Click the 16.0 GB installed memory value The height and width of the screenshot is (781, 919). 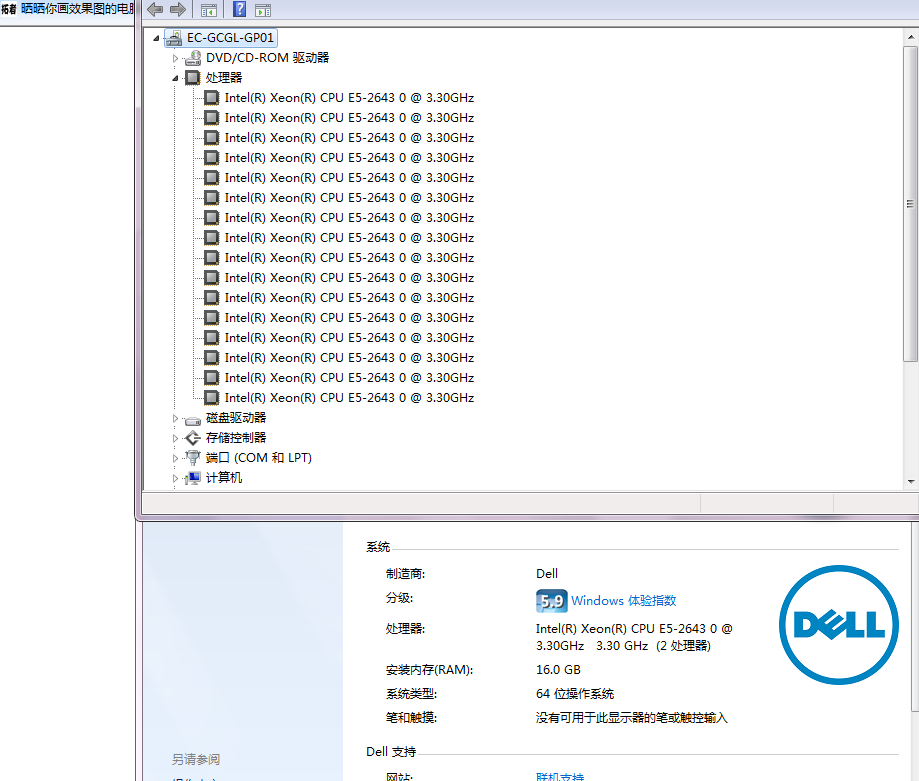[558, 670]
